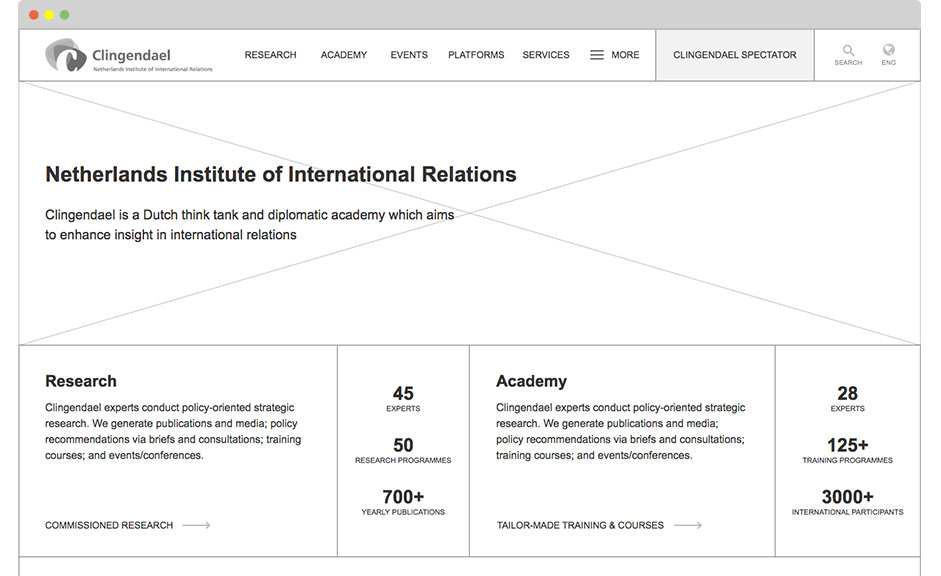Switch language with the ENG globe icon

click(x=889, y=49)
